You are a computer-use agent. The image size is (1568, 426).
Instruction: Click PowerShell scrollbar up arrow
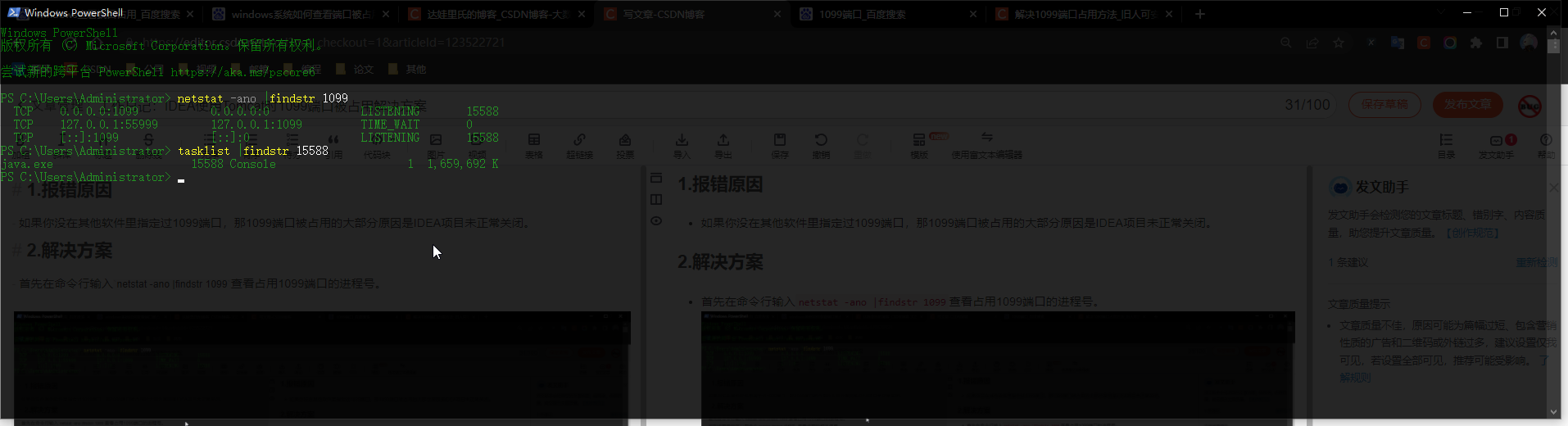pos(1553,33)
